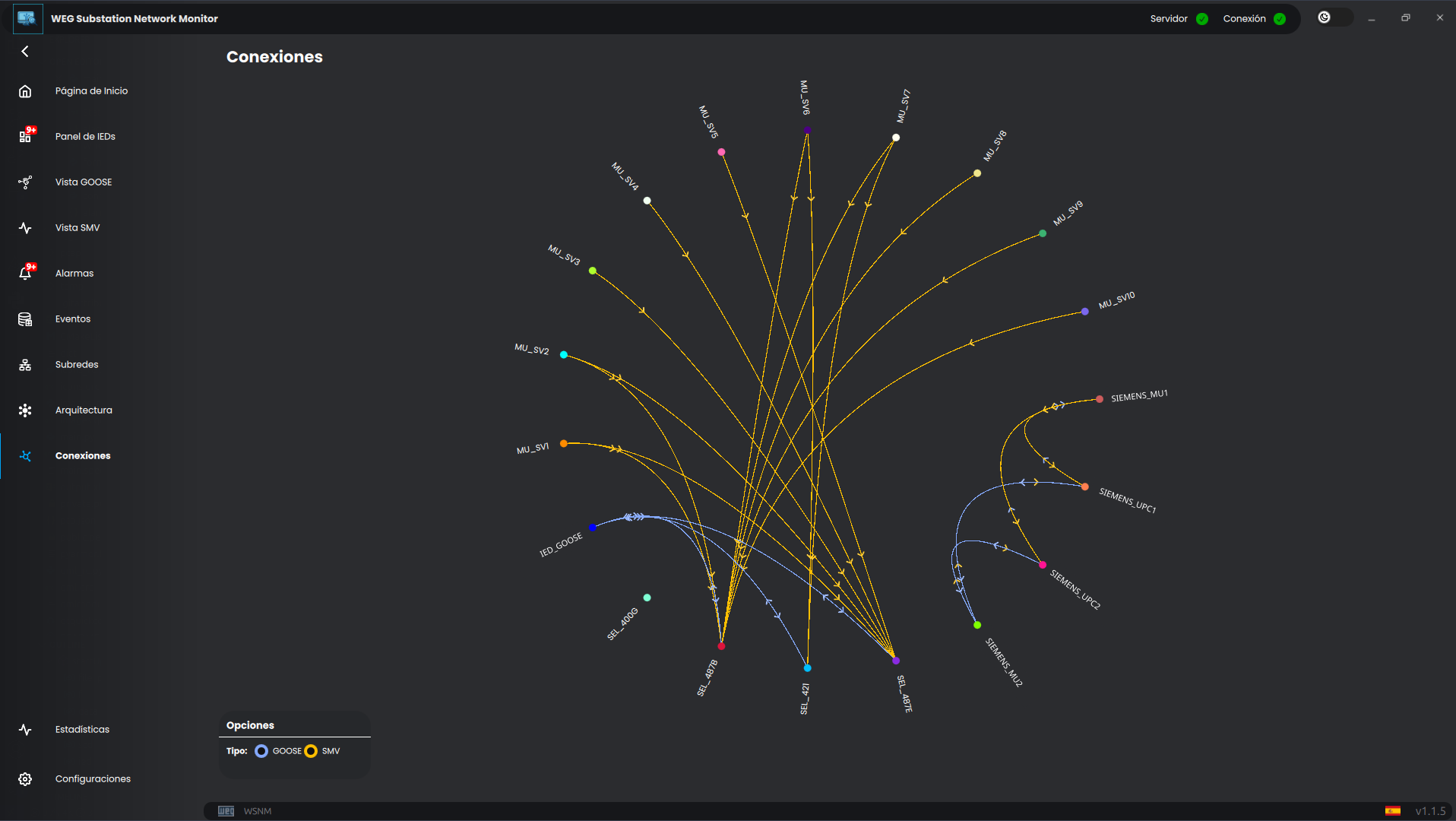The width and height of the screenshot is (1456, 821).
Task: Toggle the dark/light theme switch
Action: [1334, 17]
